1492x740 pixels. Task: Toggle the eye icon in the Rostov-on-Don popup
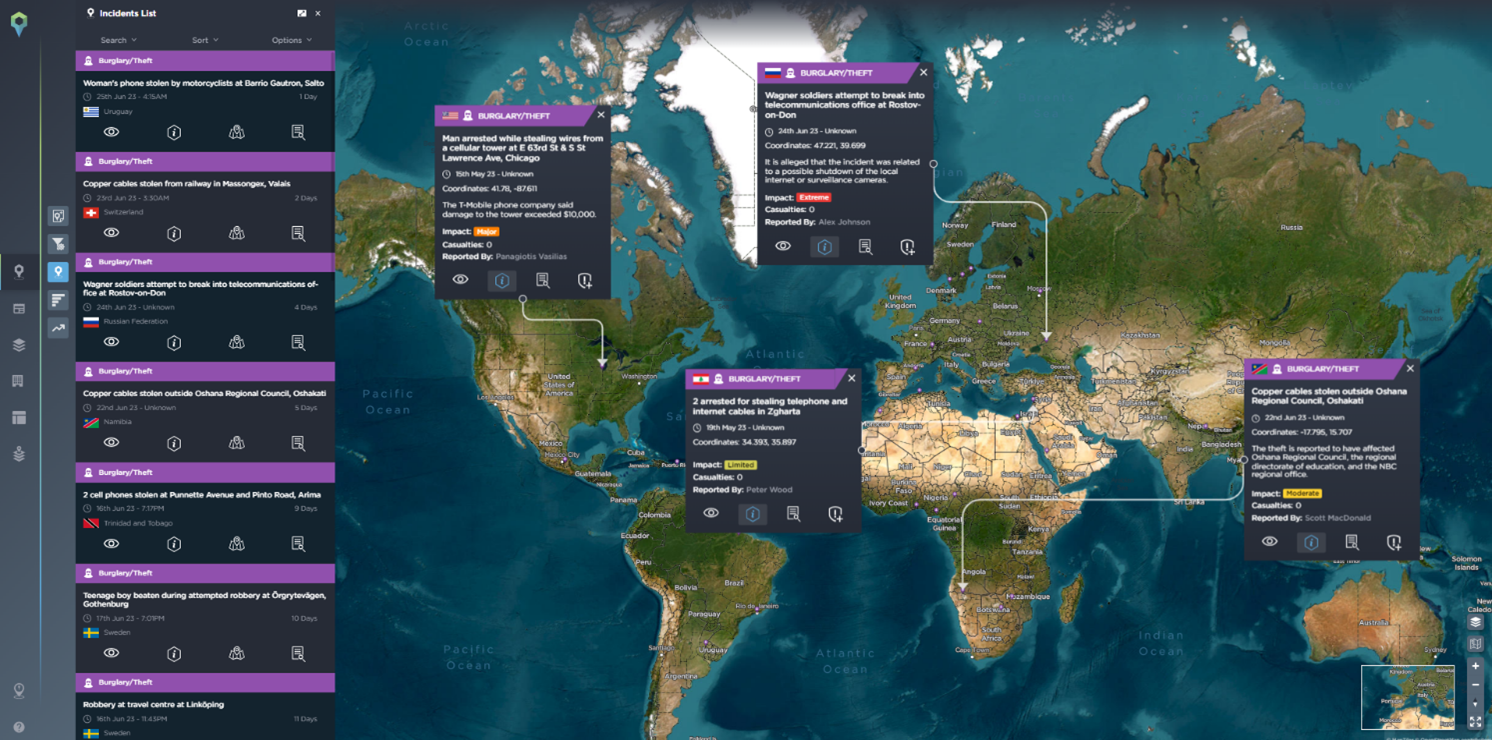(x=782, y=246)
